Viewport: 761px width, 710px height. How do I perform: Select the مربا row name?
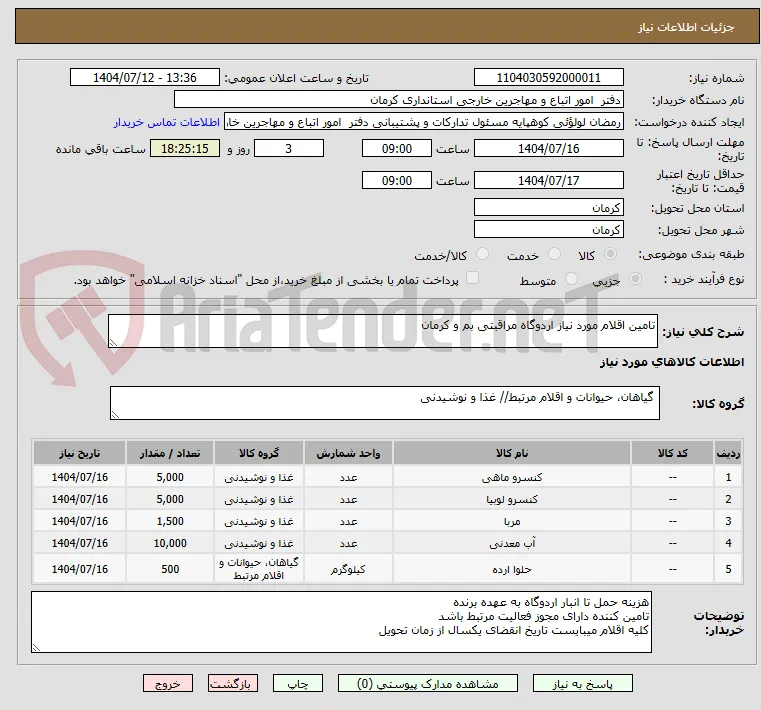[512, 521]
